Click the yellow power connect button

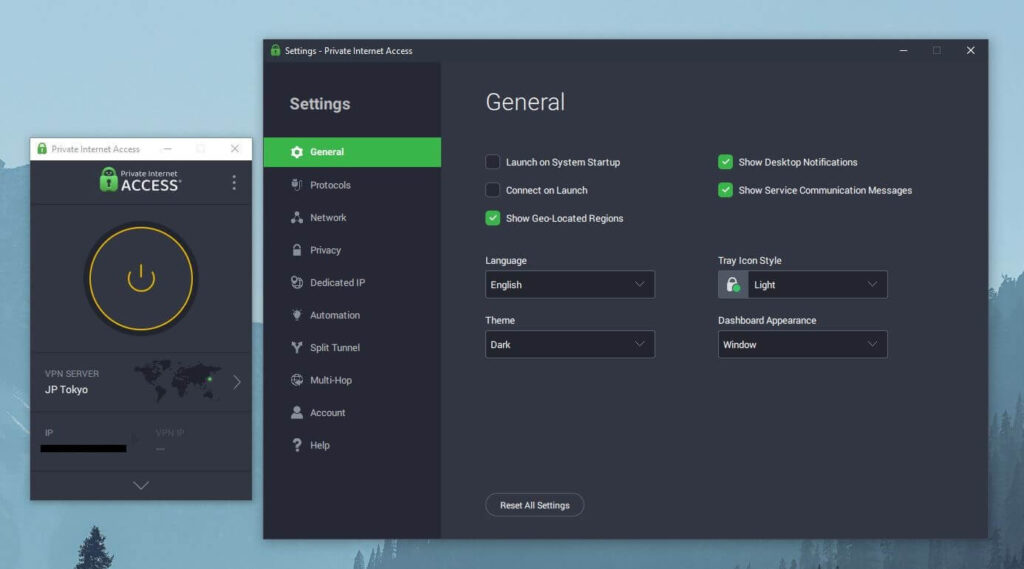point(141,277)
